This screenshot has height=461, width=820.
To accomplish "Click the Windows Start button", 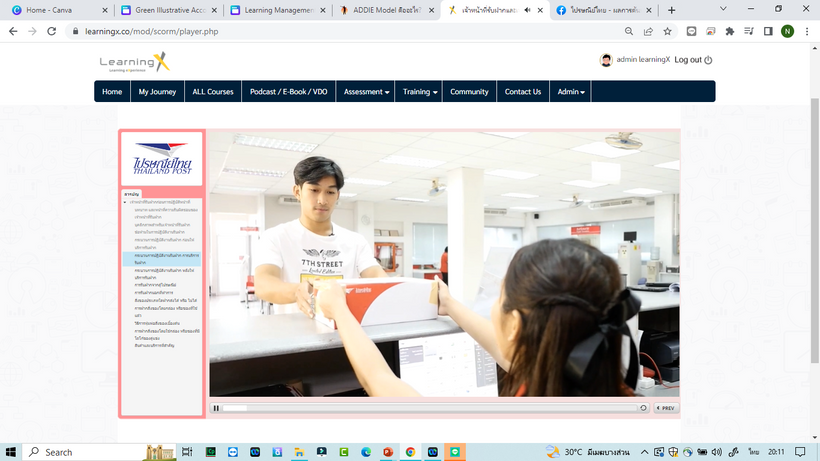I will coord(11,452).
